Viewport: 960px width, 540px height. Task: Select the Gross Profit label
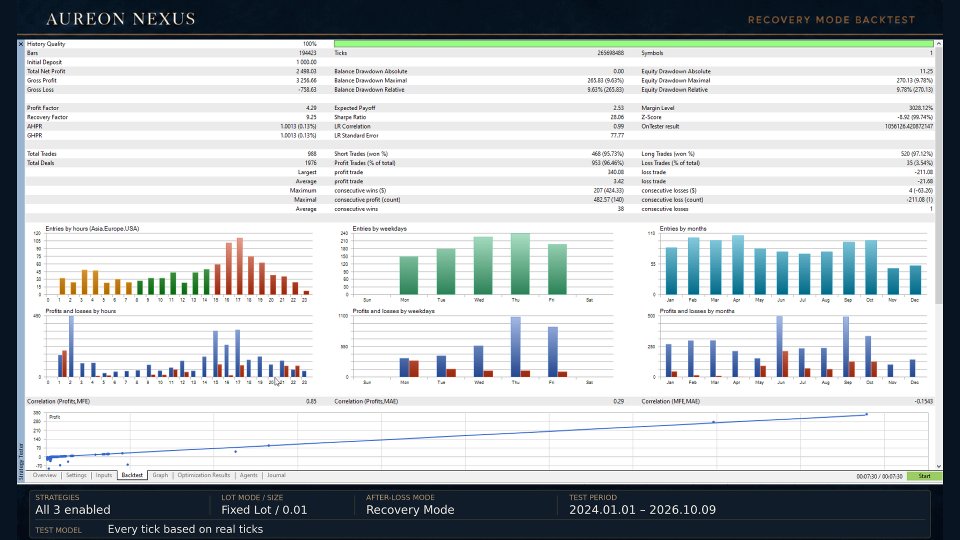pos(42,80)
